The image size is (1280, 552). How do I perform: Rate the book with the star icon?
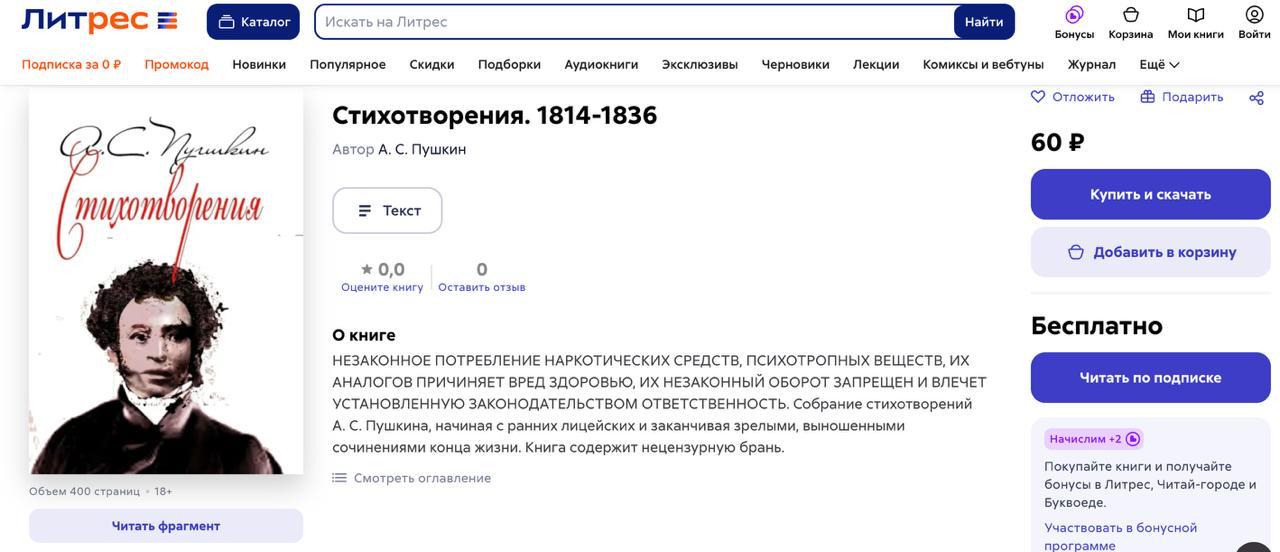[367, 269]
